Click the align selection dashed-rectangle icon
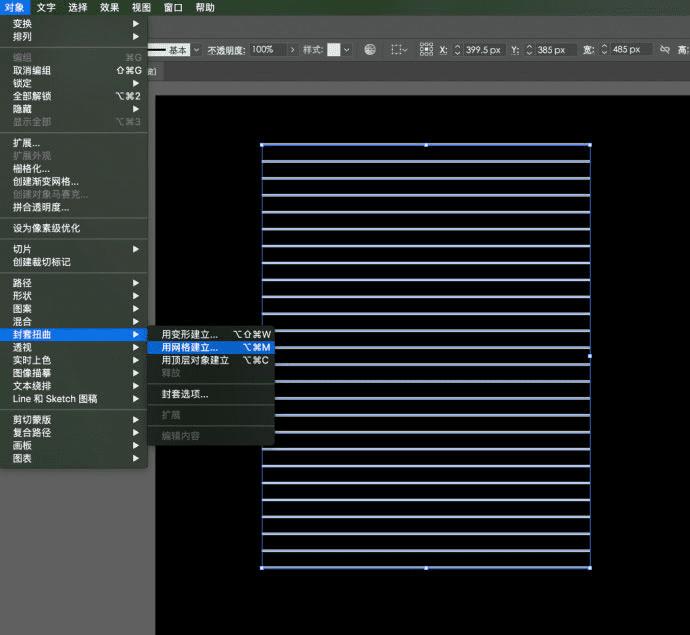690x635 pixels. (397, 49)
